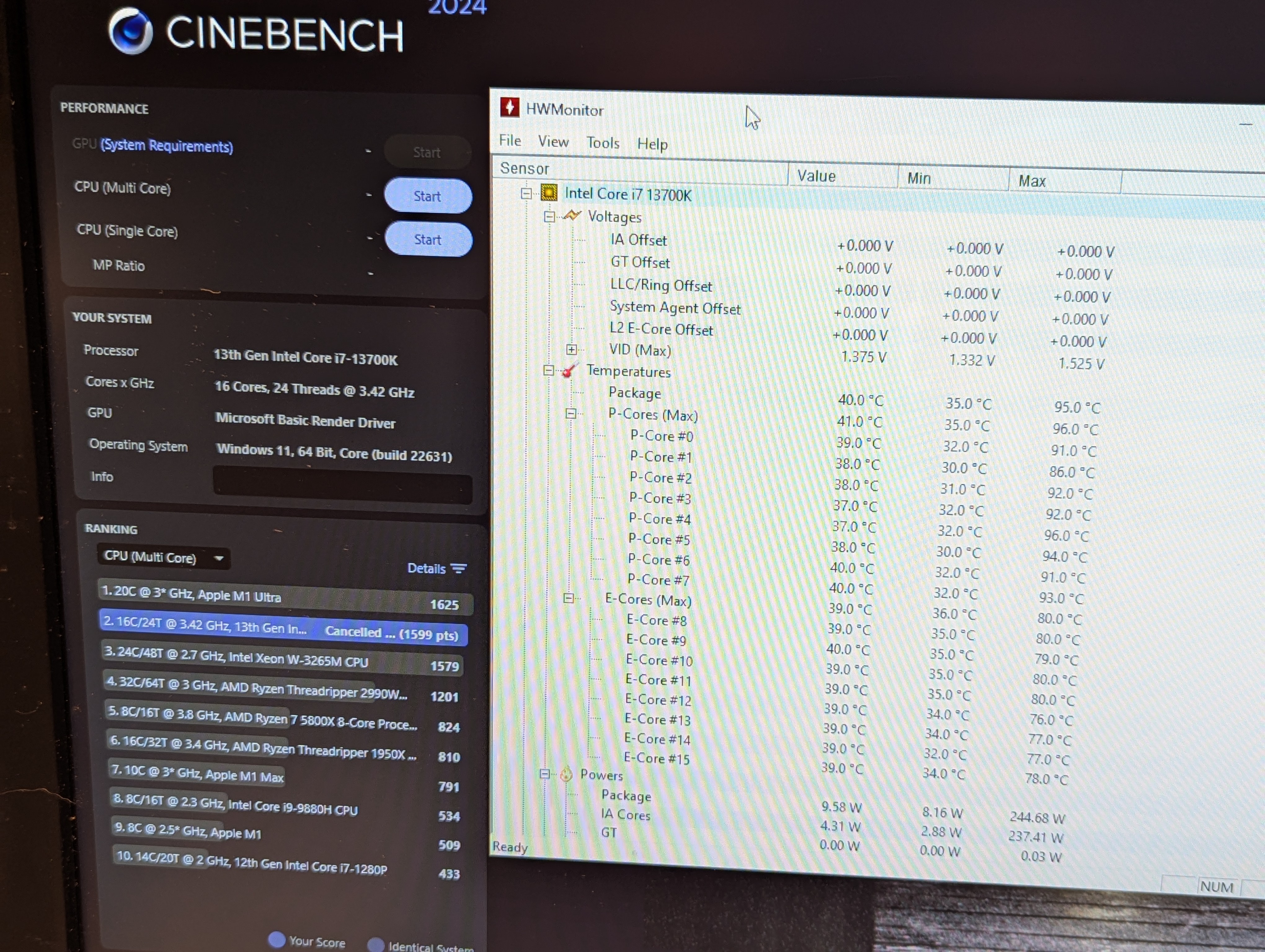The image size is (1265, 952).
Task: Open the Tools menu in HWMonitor
Action: pos(603,143)
